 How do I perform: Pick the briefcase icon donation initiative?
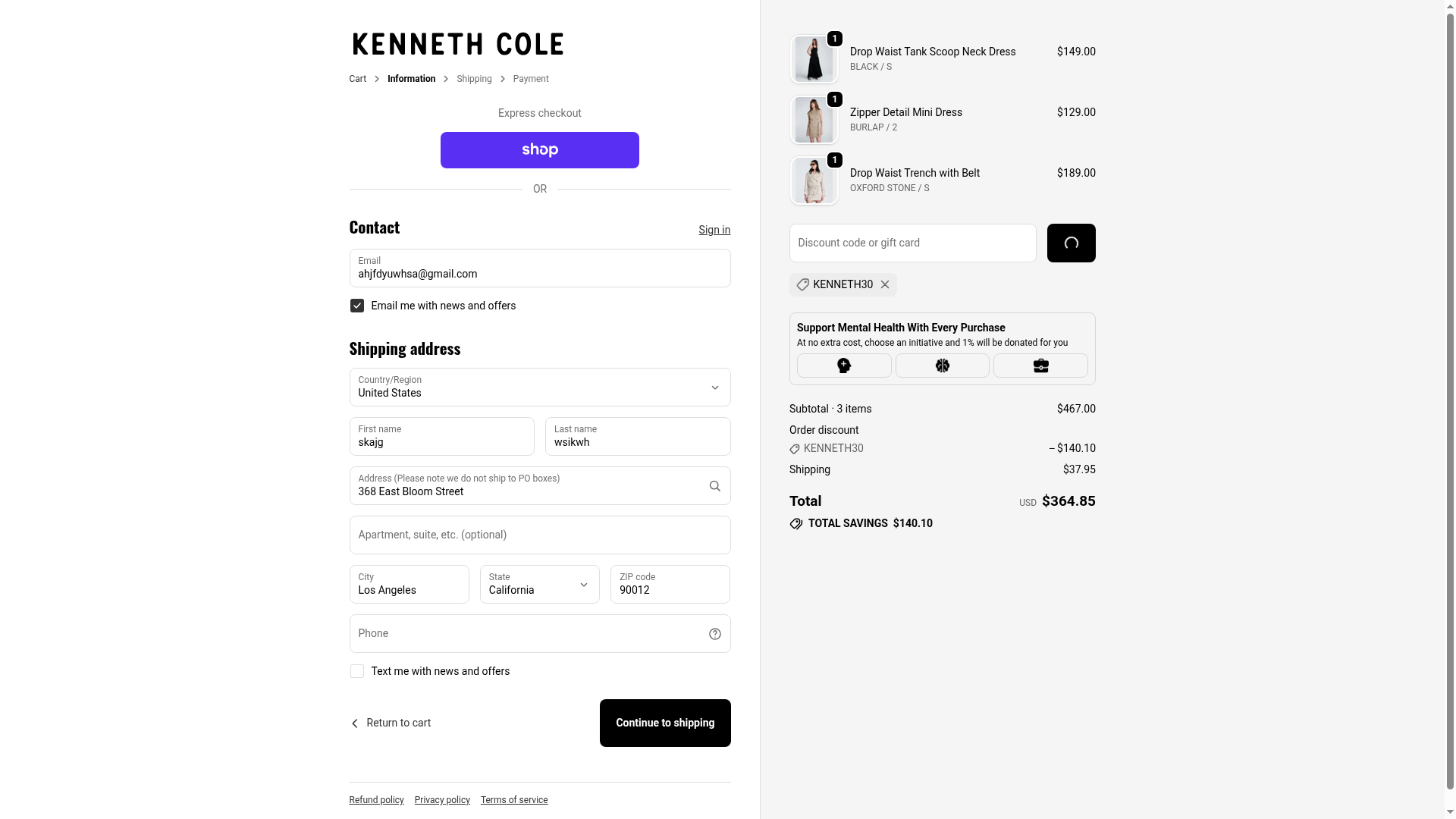tap(1040, 366)
